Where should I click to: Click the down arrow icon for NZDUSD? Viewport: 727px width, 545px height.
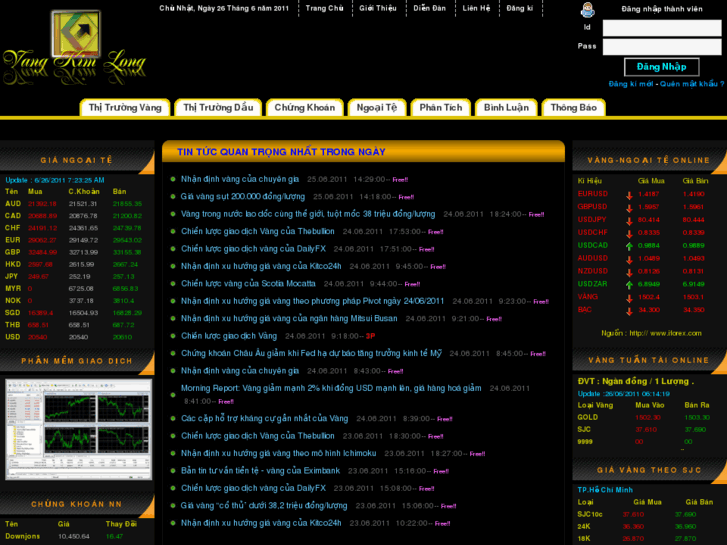(x=629, y=272)
